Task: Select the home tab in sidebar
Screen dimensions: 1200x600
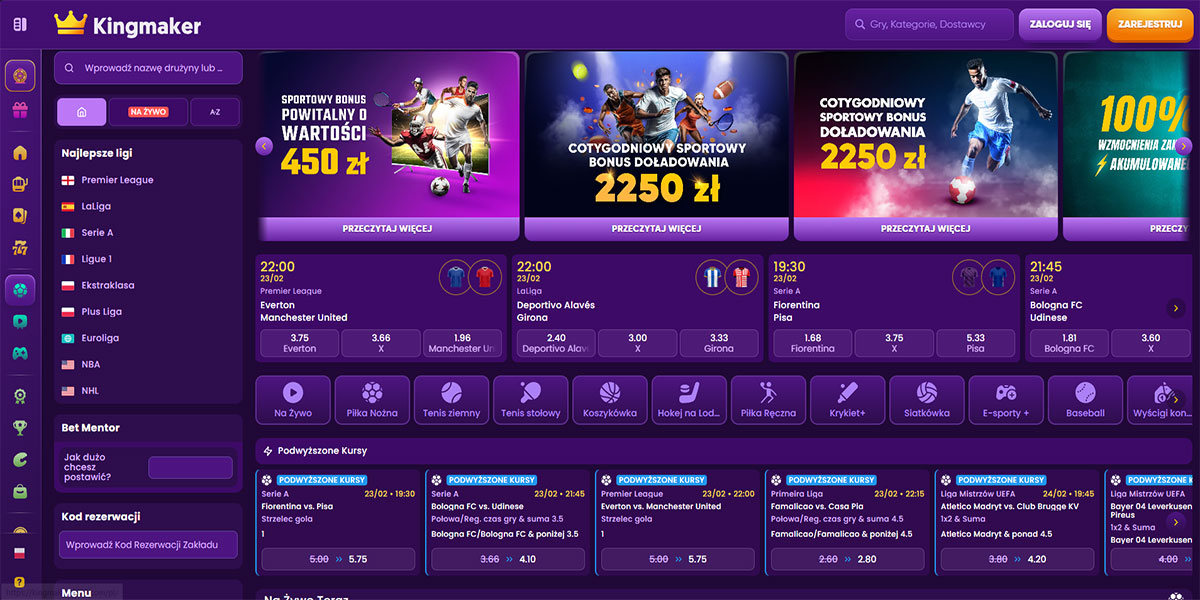Action: (82, 112)
